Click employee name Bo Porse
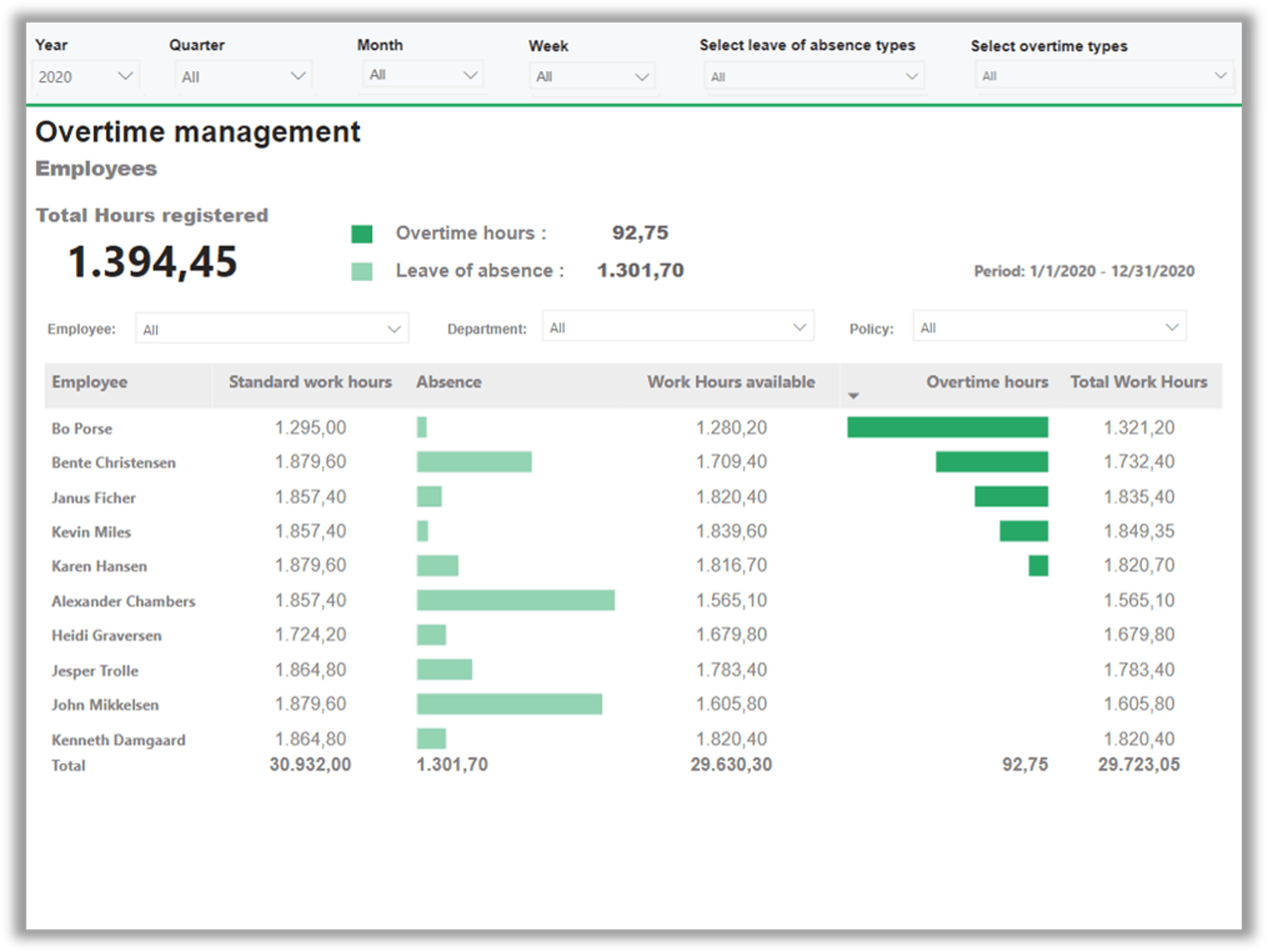 pos(82,428)
